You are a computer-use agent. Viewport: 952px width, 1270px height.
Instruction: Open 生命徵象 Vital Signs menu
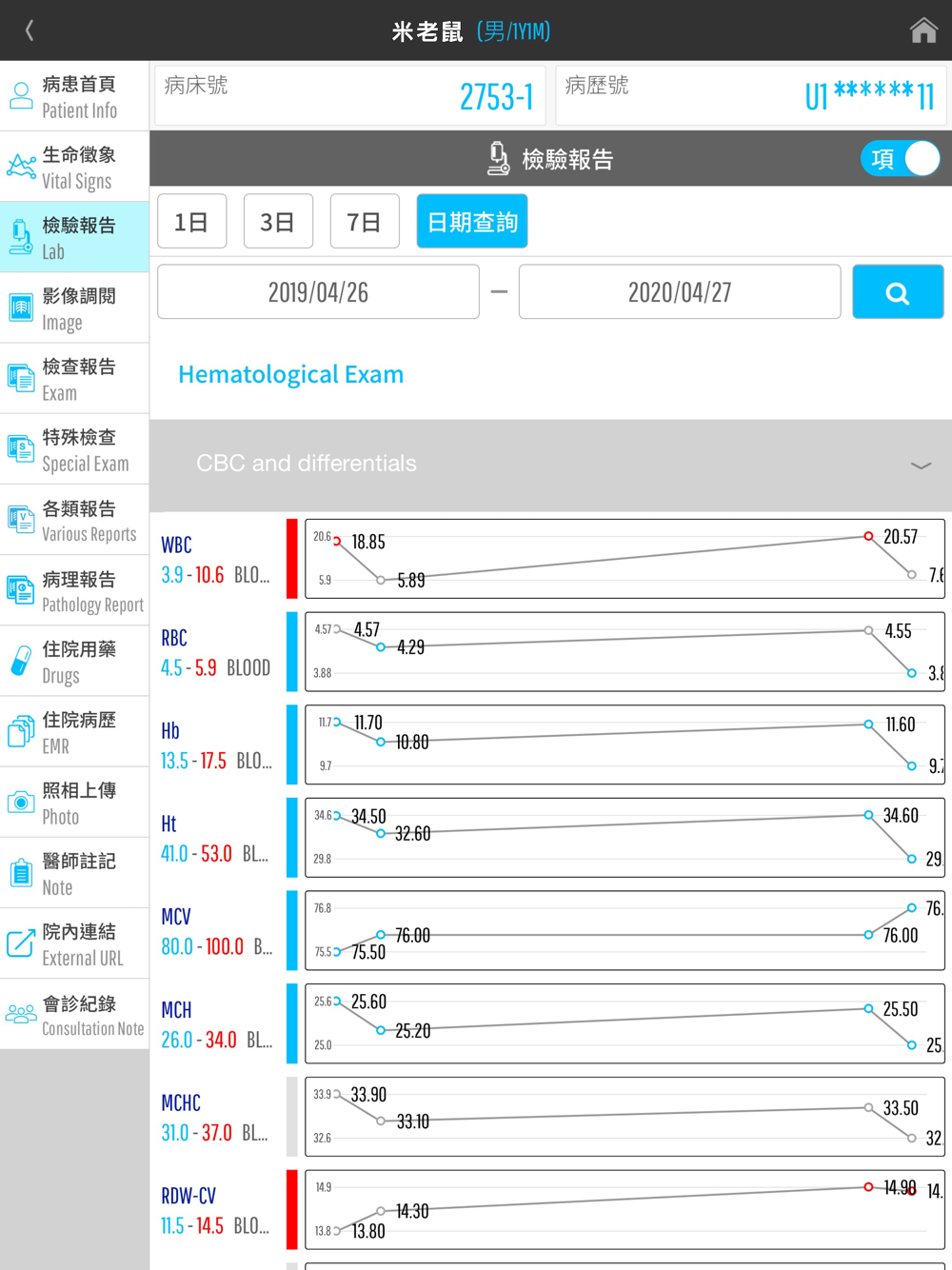74,167
